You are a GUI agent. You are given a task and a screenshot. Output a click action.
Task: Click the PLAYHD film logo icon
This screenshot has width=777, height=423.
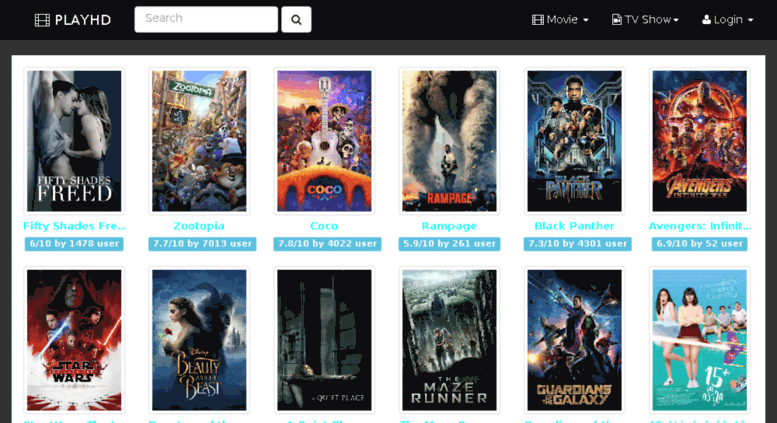42,20
